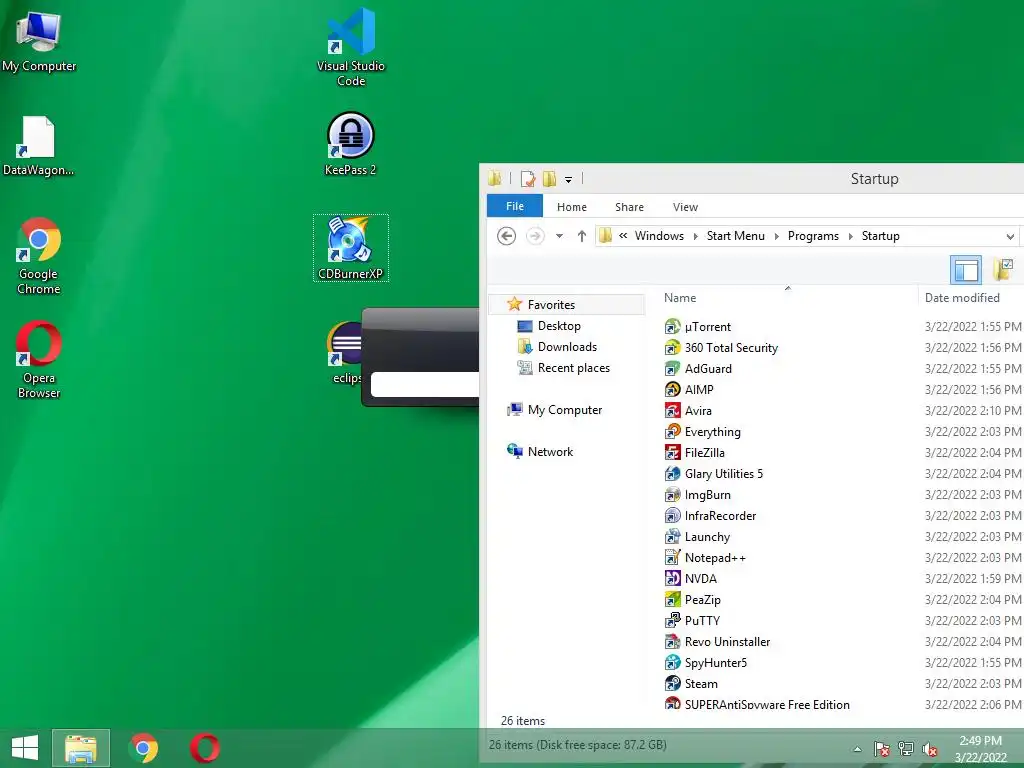
Task: Expand the Programs breadcrumb arrow
Action: [850, 236]
